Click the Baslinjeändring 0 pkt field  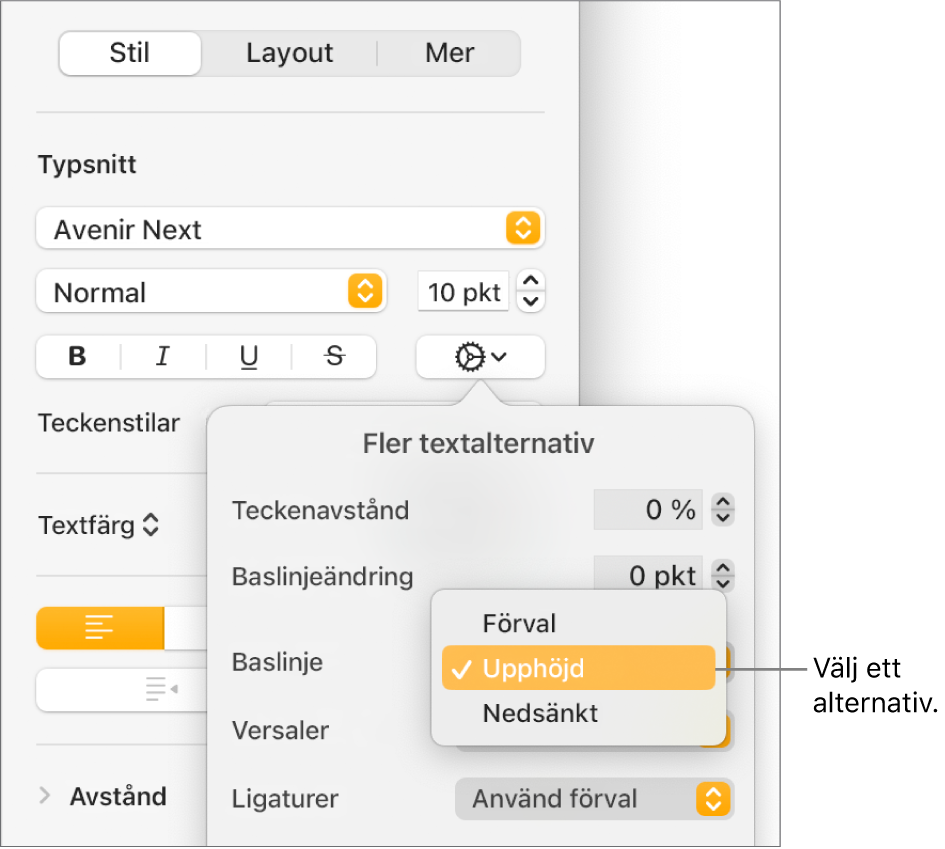648,572
